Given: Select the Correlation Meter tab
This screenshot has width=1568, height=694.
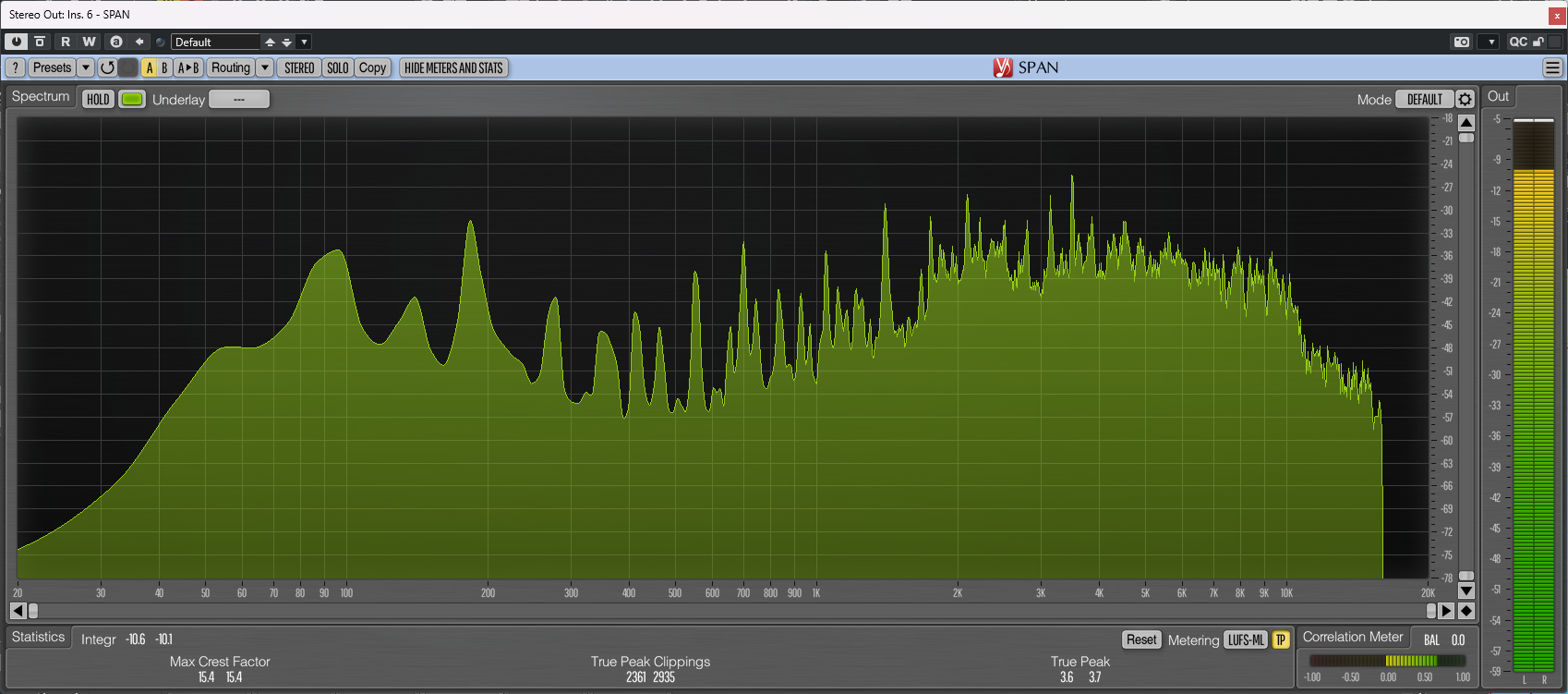Looking at the screenshot, I should click(x=1353, y=638).
